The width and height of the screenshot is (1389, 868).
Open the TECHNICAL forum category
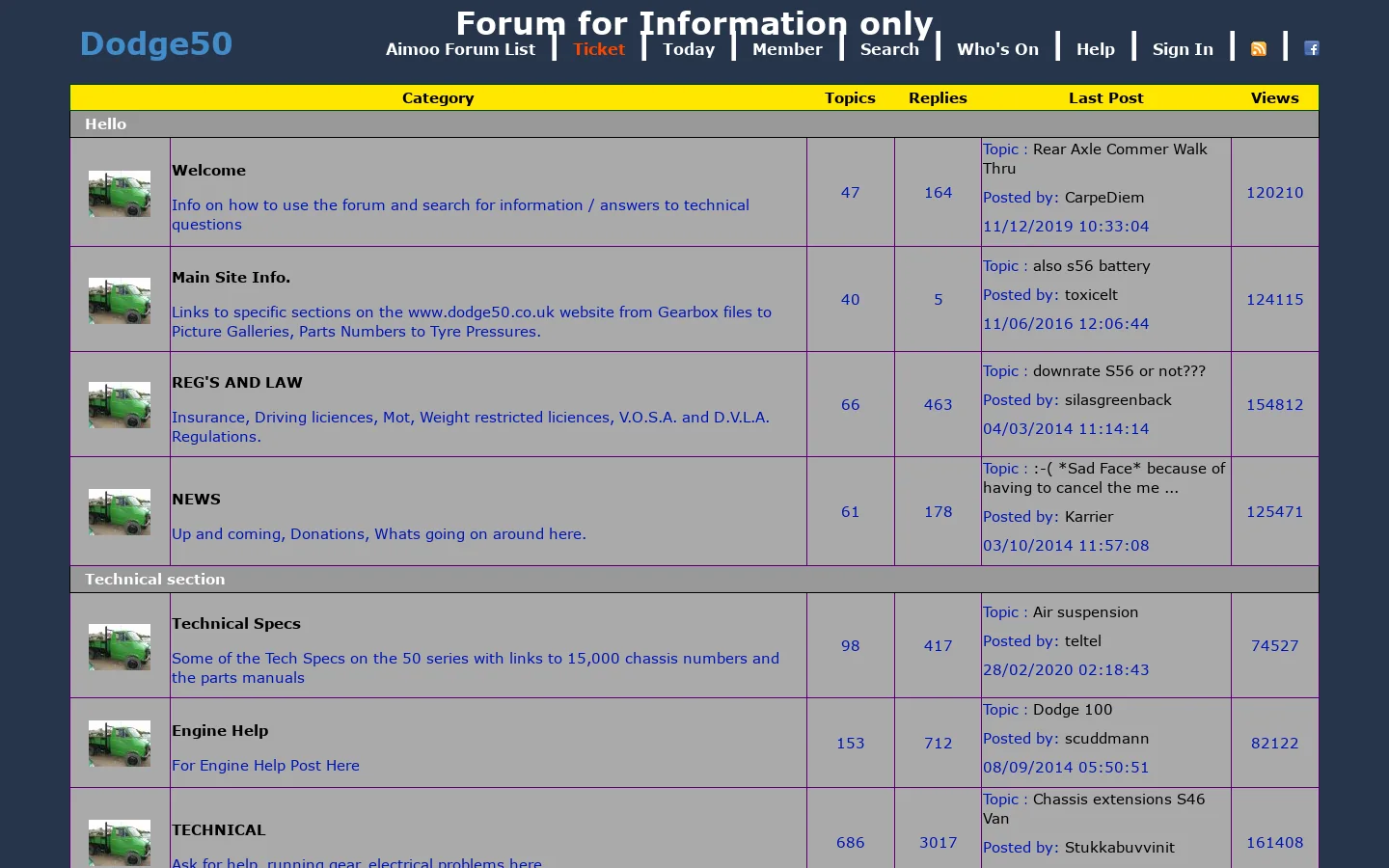[x=219, y=830]
